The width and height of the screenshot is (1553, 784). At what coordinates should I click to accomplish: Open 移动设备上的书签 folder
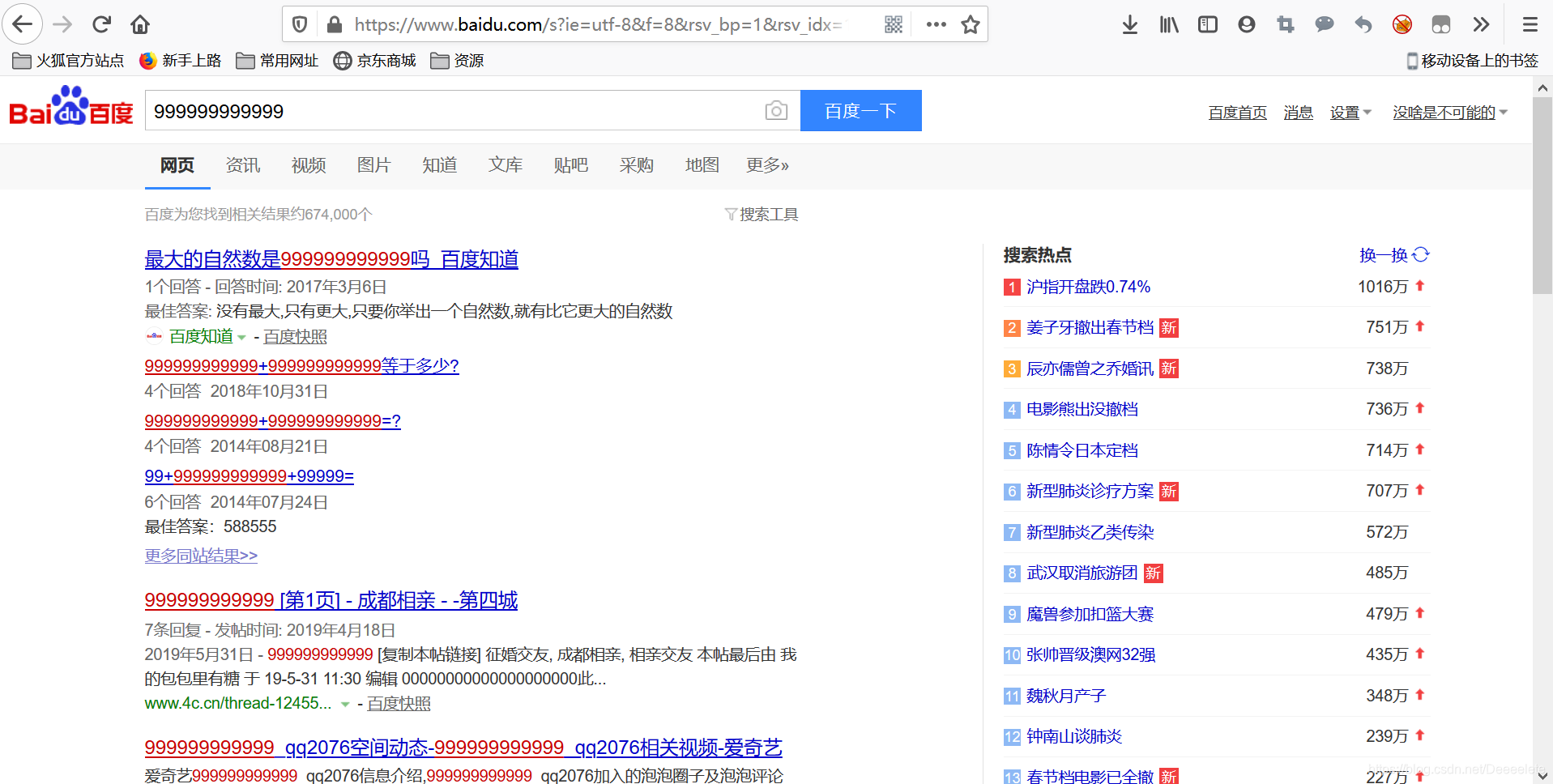(1472, 61)
